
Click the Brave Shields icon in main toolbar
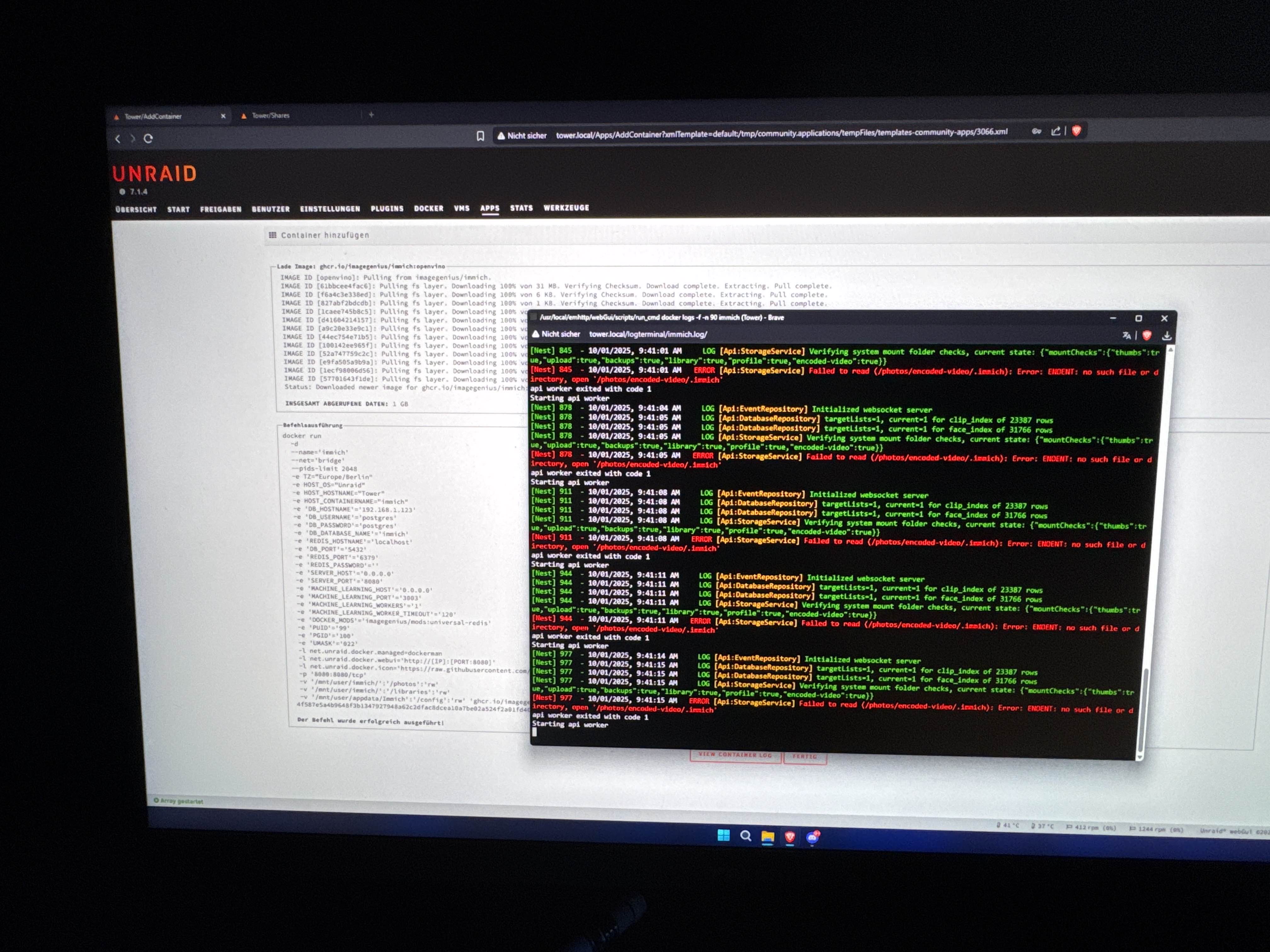(x=1077, y=131)
